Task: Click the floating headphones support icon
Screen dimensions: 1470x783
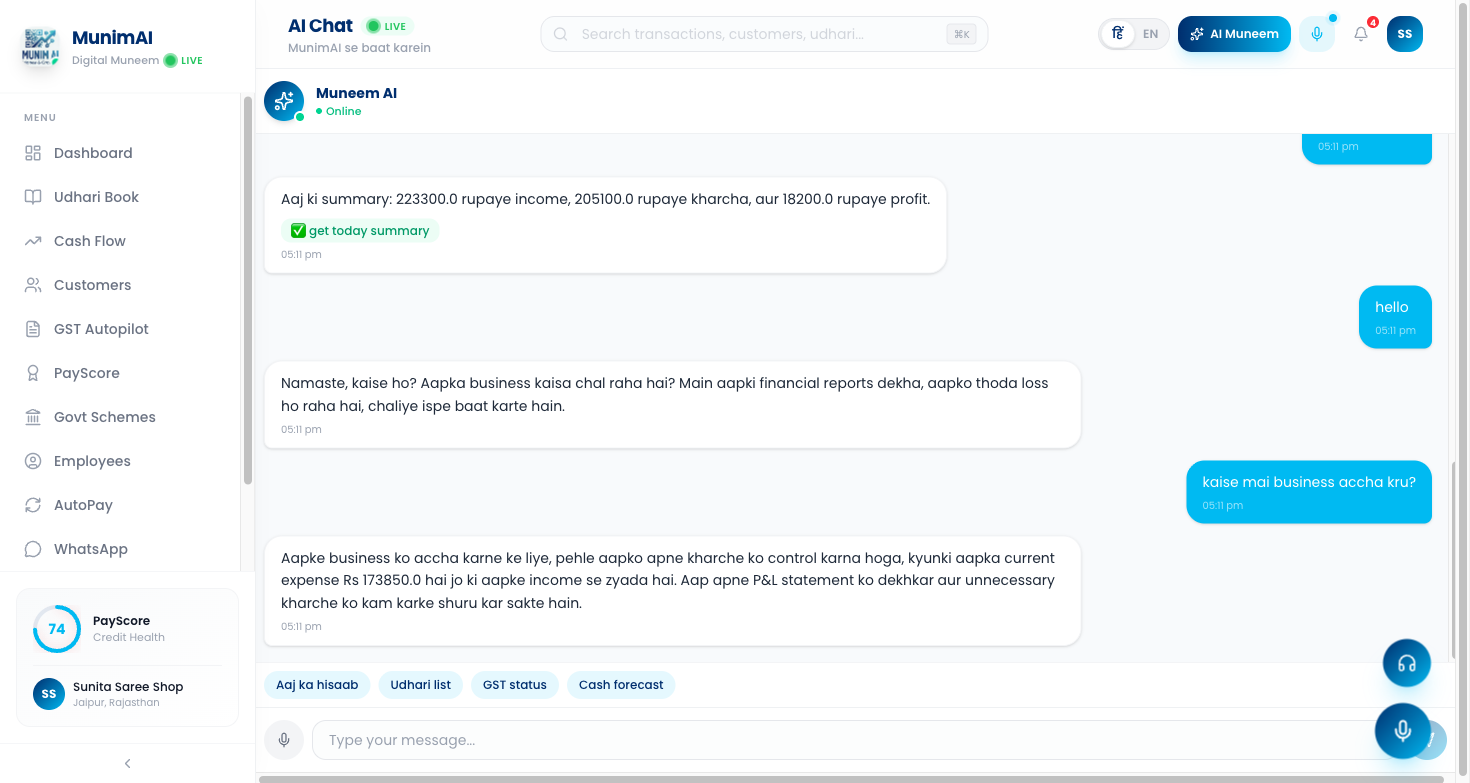Action: pos(1406,663)
